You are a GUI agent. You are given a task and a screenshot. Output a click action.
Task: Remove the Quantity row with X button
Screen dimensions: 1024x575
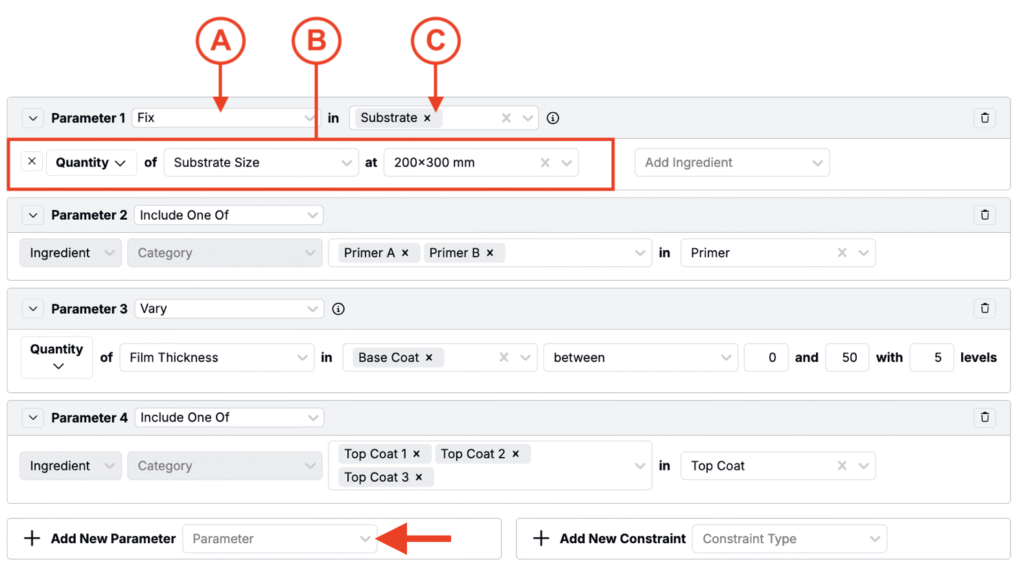click(x=32, y=162)
